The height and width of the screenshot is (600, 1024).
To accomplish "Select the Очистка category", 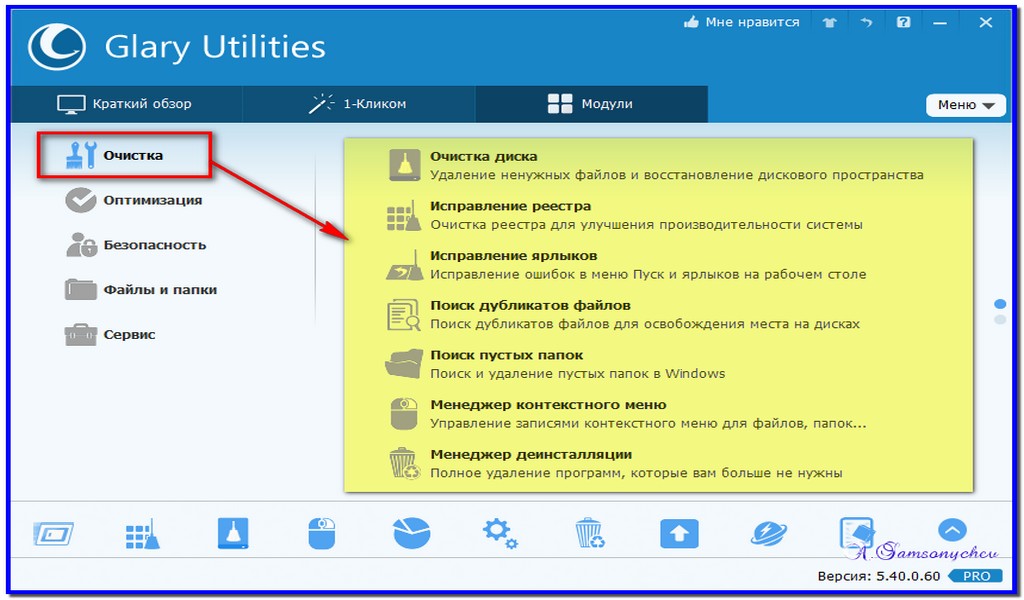I will 124,155.
